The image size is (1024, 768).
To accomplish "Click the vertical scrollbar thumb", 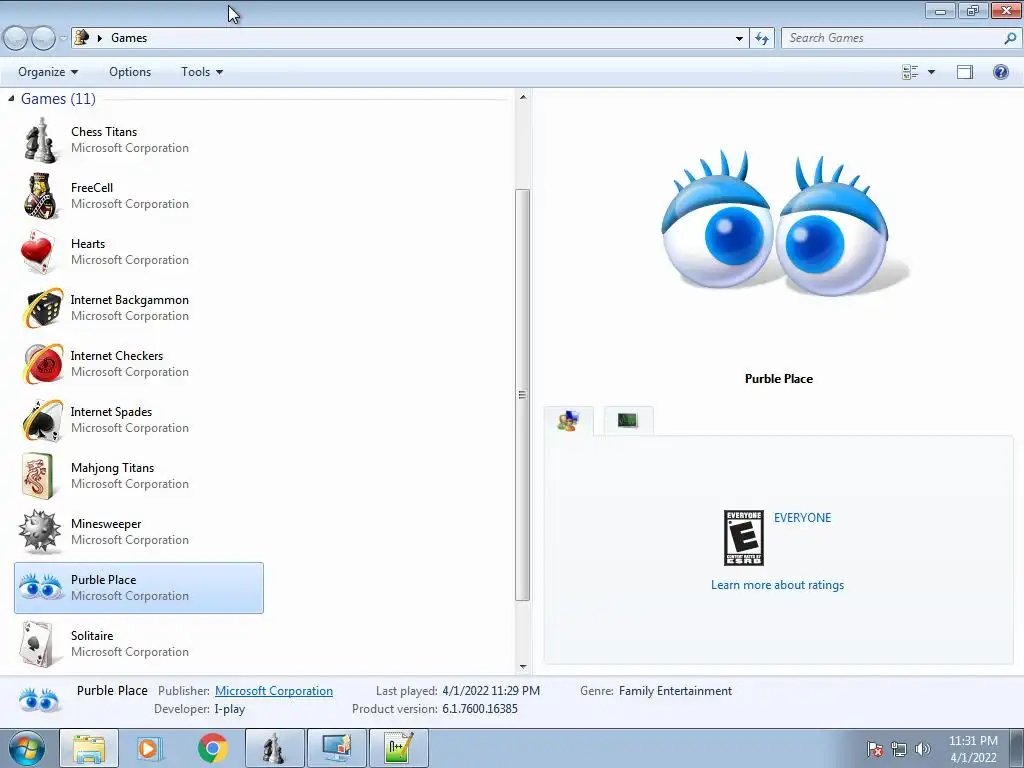I will pos(522,394).
